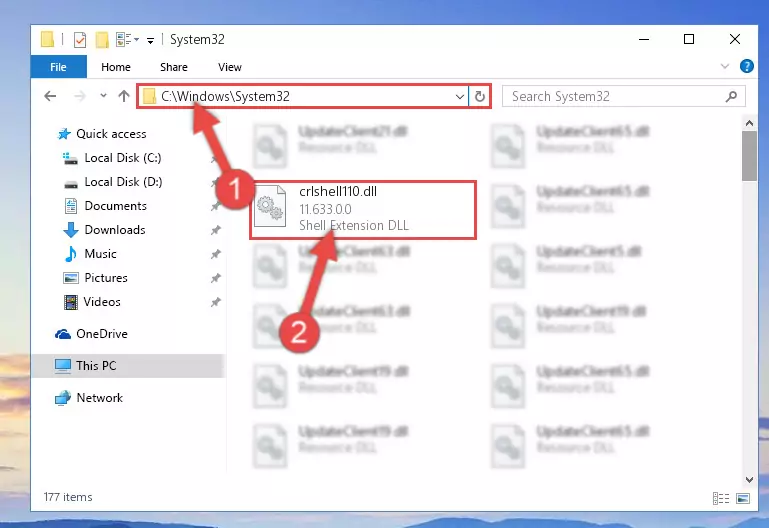Viewport: 769px width, 528px height.
Task: Go up one folder level
Action: (124, 96)
